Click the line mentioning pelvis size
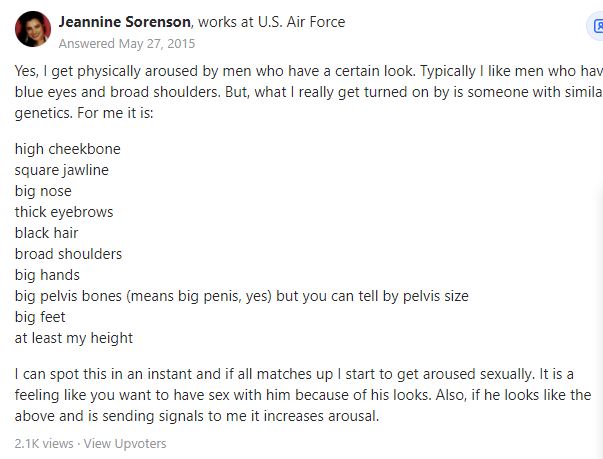Viewport: 603px width, 459px height. 241,296
